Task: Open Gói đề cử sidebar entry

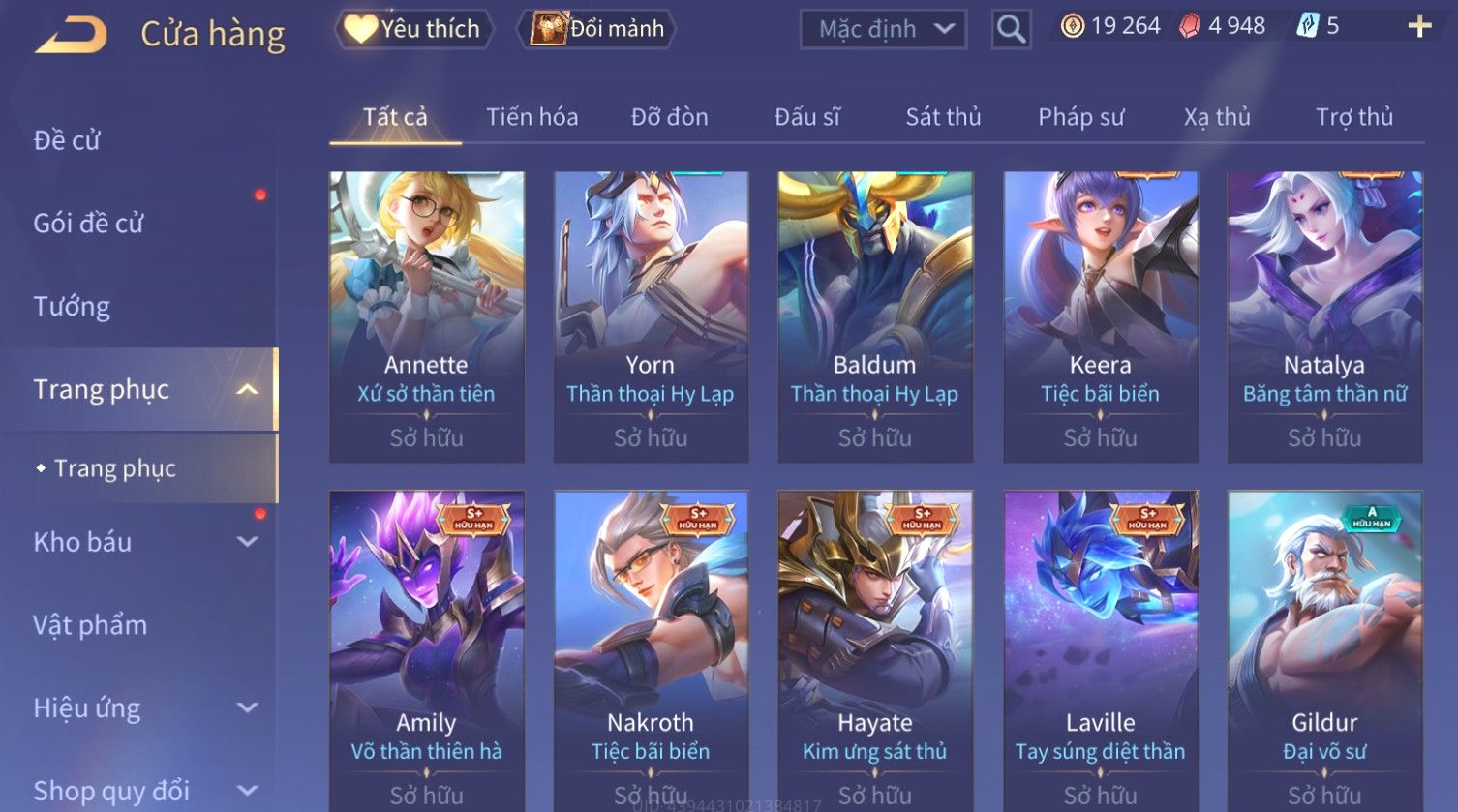Action: click(88, 224)
